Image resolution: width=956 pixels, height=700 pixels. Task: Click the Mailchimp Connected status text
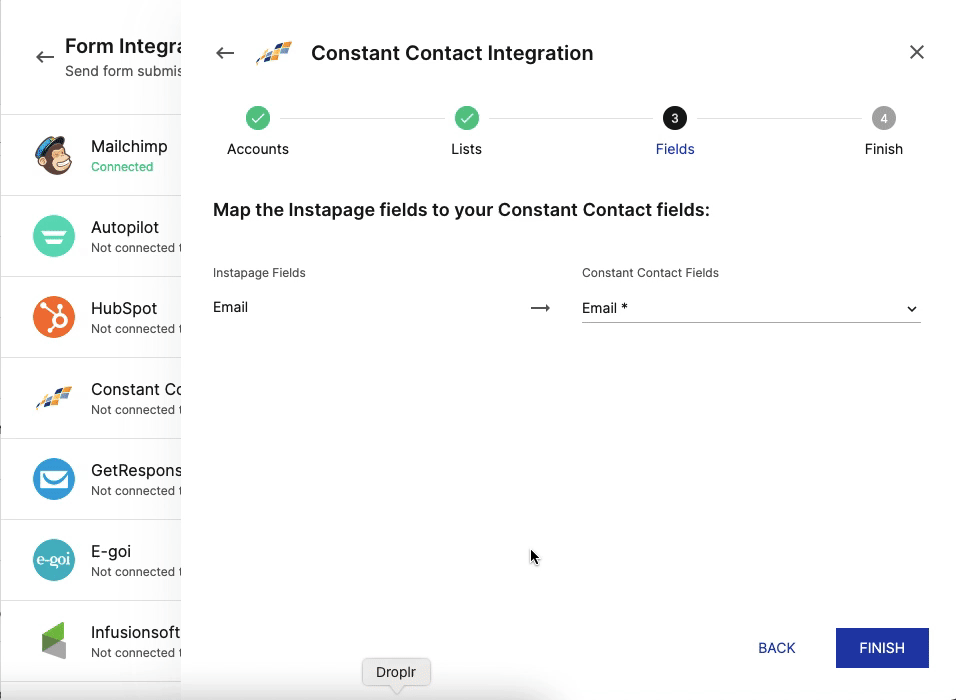coord(122,167)
